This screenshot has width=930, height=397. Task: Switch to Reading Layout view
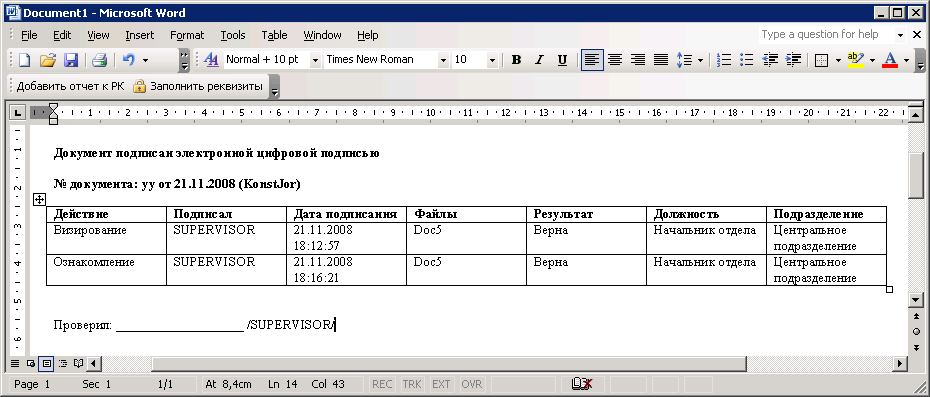(x=78, y=363)
